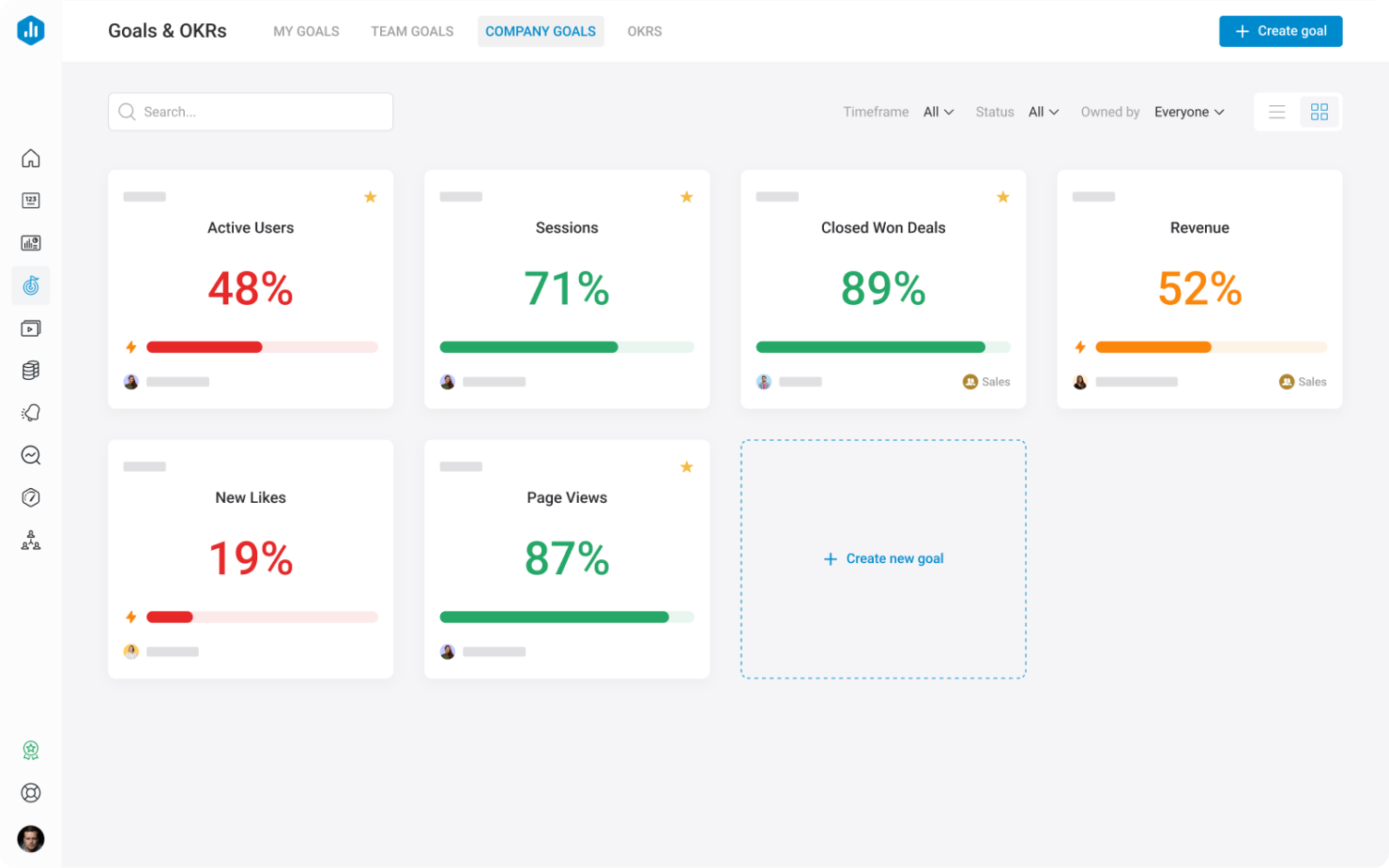This screenshot has width=1389, height=868.
Task: Click the Data sources database icon
Action: (x=31, y=370)
